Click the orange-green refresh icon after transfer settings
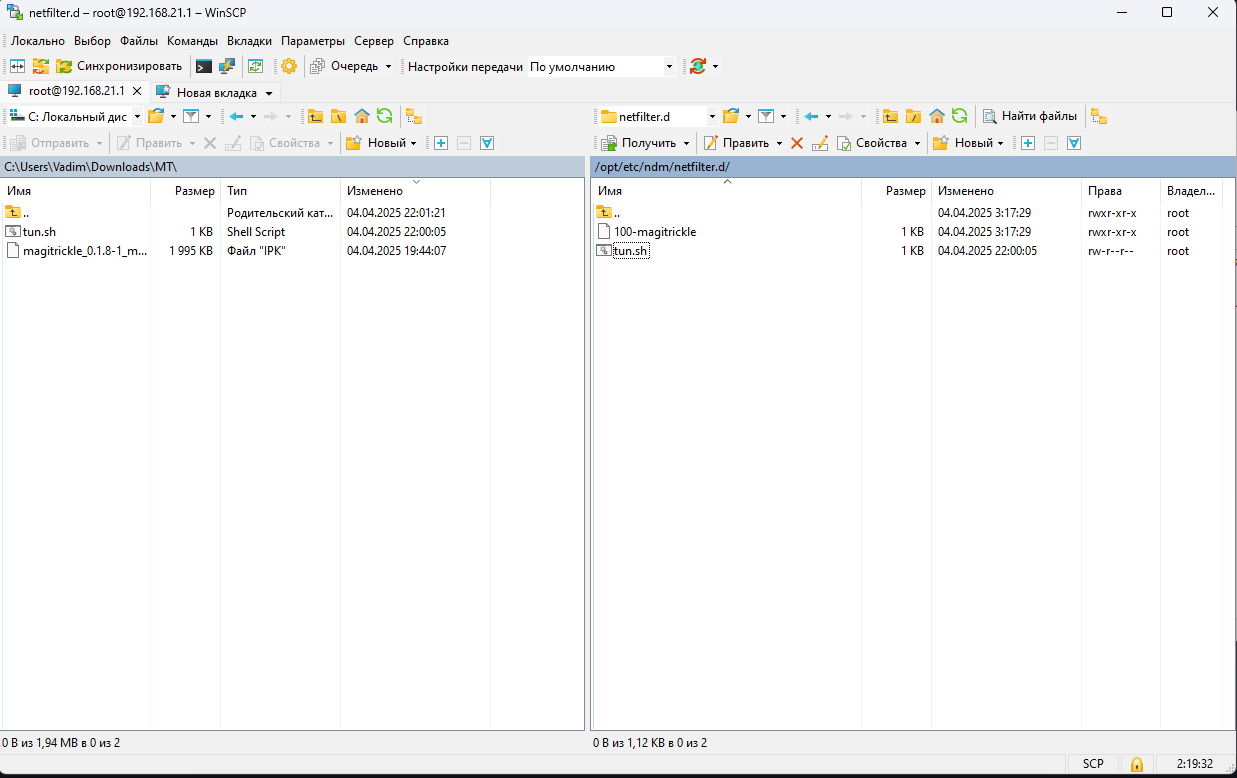This screenshot has height=778, width=1237. [x=698, y=66]
